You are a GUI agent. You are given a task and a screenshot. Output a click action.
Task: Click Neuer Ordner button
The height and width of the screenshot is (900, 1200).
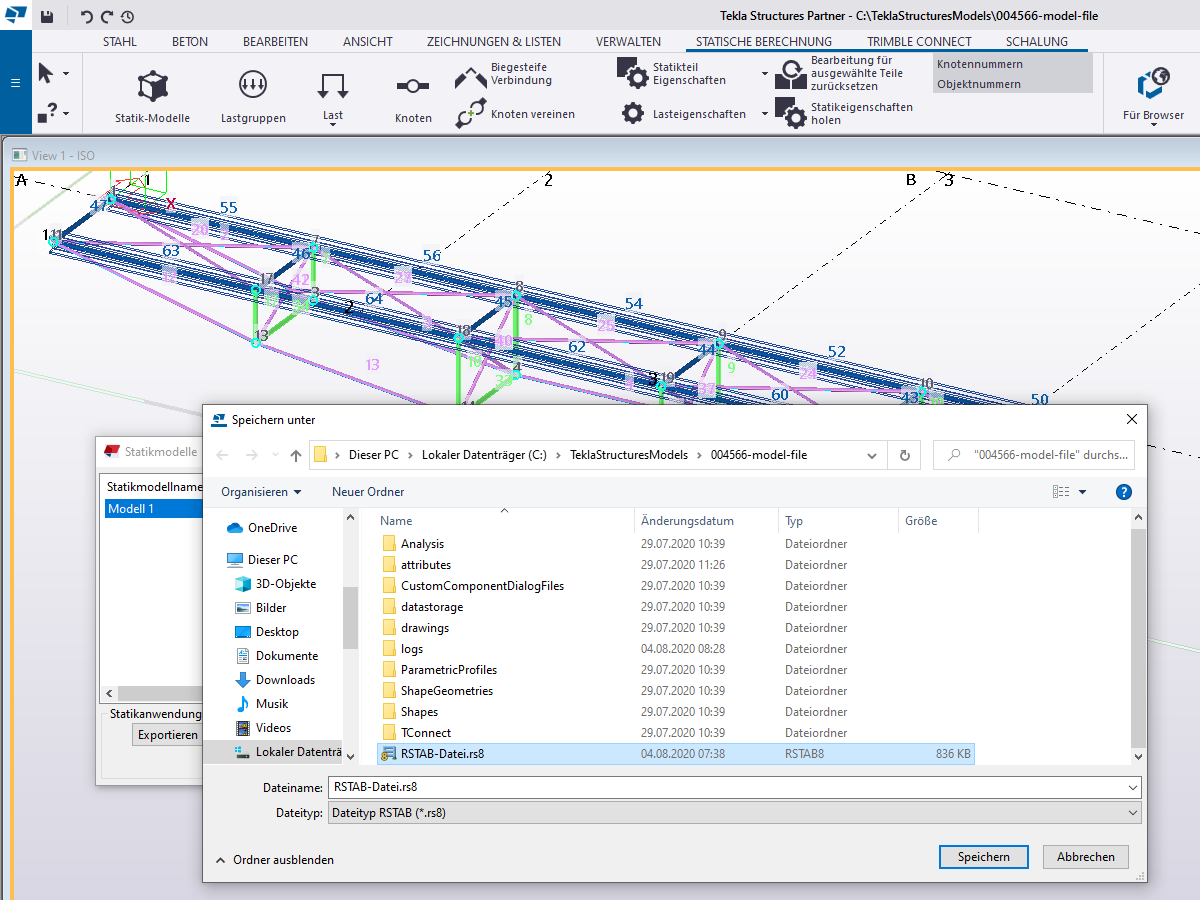(x=368, y=492)
